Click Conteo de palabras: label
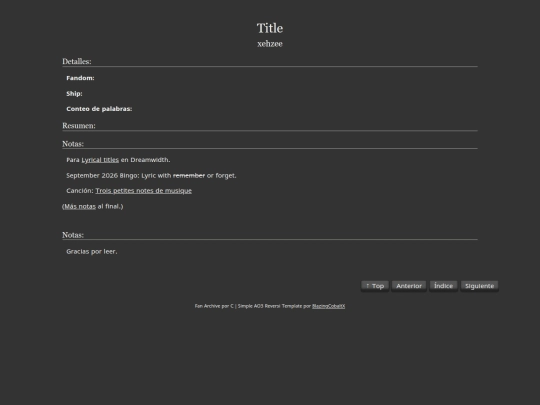 click(x=99, y=109)
